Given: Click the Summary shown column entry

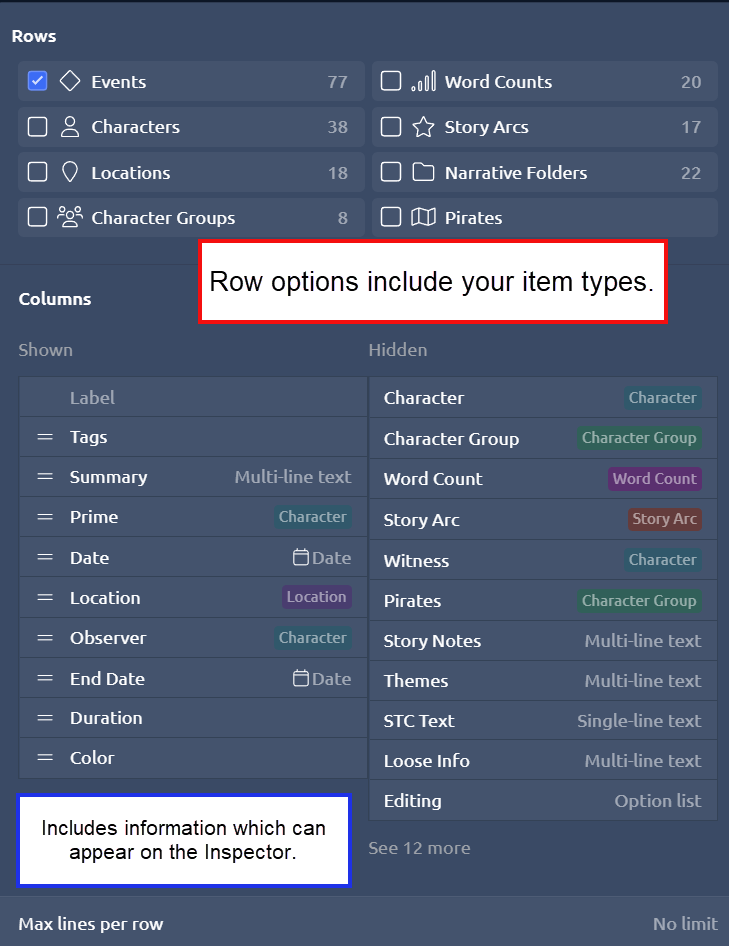Looking at the screenshot, I should tap(108, 477).
